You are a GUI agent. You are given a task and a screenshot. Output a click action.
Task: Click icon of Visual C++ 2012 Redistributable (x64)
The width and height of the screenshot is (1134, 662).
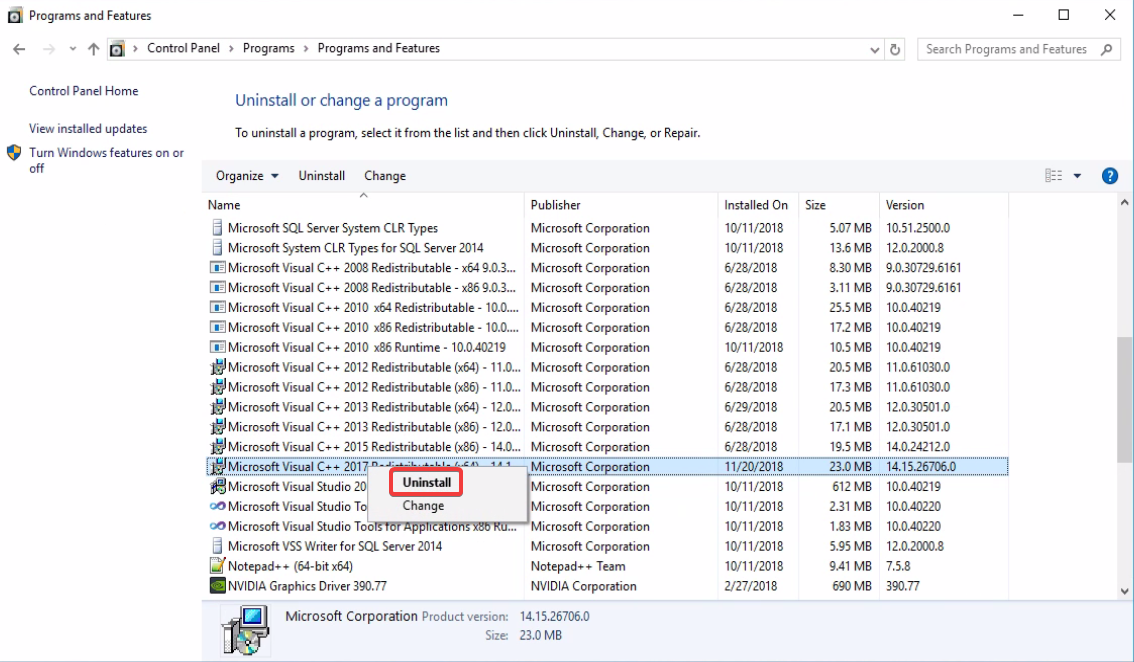(x=217, y=367)
